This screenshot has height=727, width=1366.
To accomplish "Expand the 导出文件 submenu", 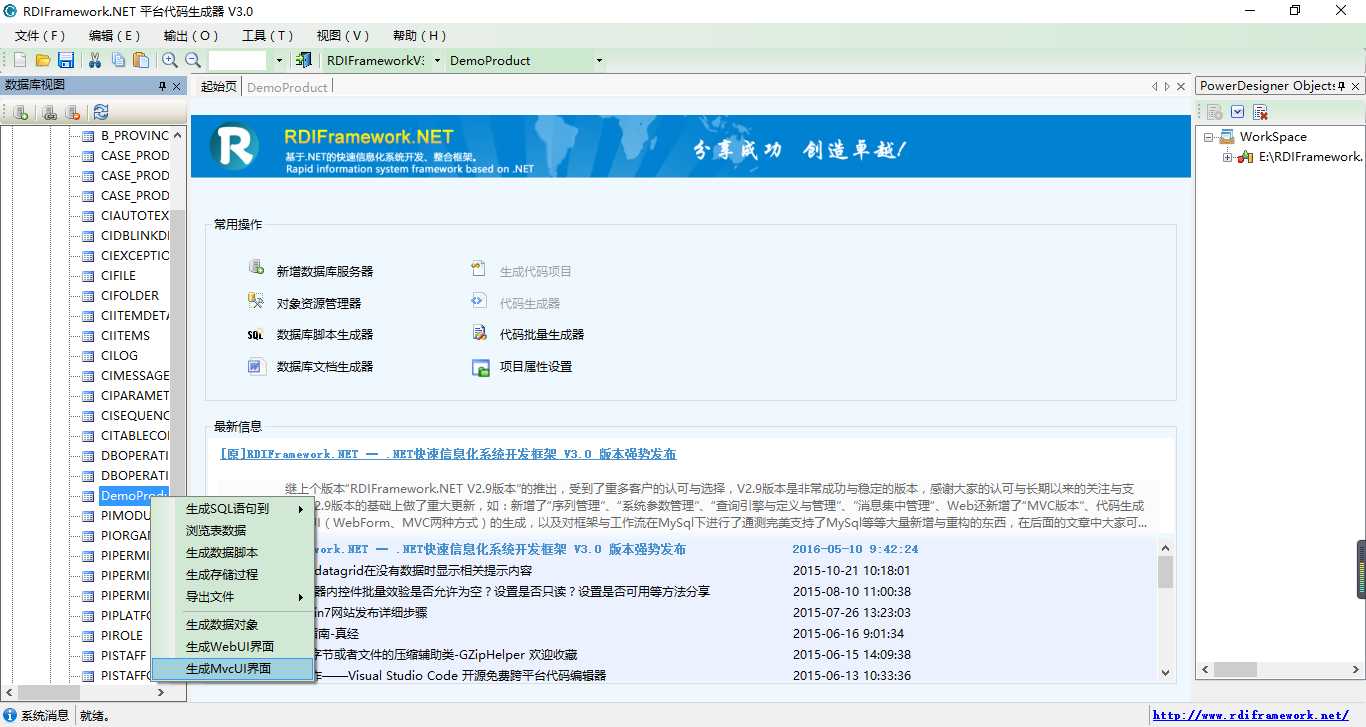I will tap(232, 597).
